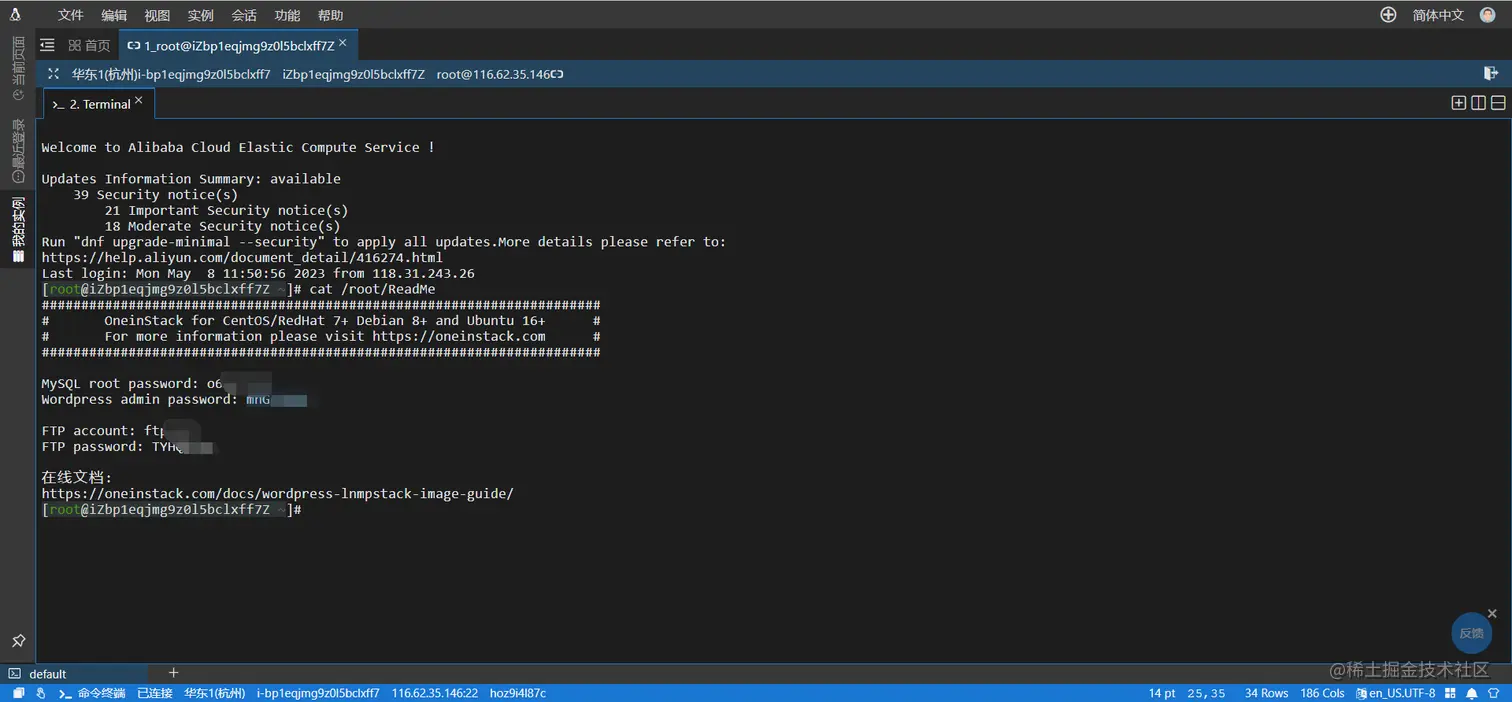Screen dimensions: 1512x702
Task: Click https://help.aliyun.com/document_detail/416274.html link
Action: tap(242, 257)
